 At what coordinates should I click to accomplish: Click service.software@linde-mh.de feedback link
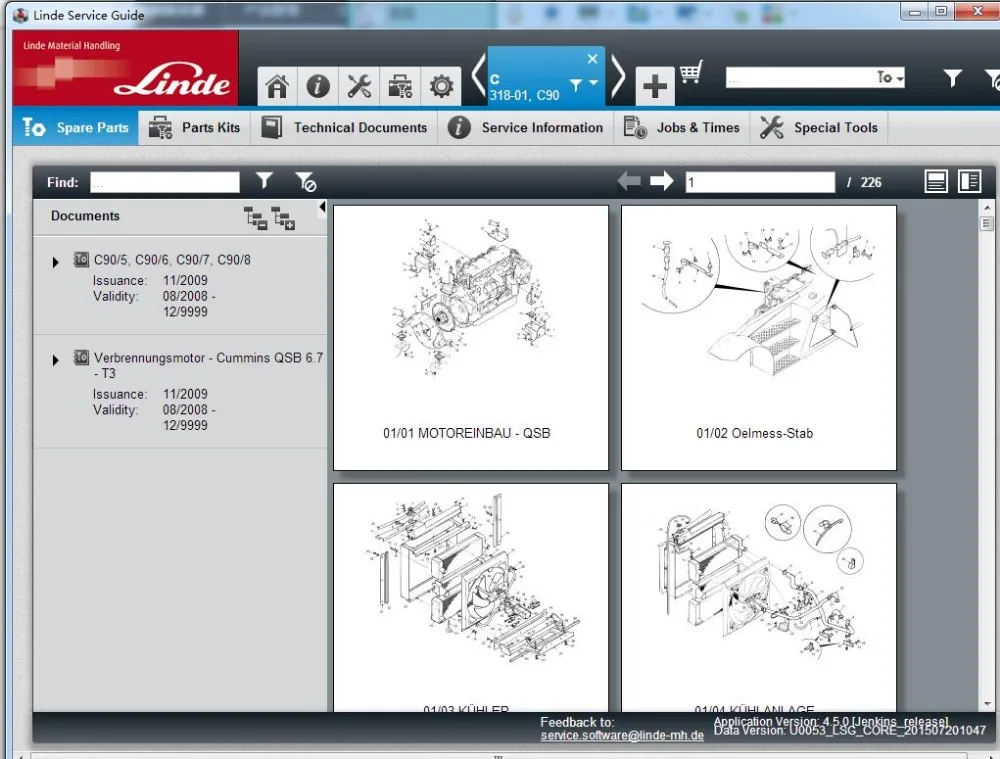[622, 735]
